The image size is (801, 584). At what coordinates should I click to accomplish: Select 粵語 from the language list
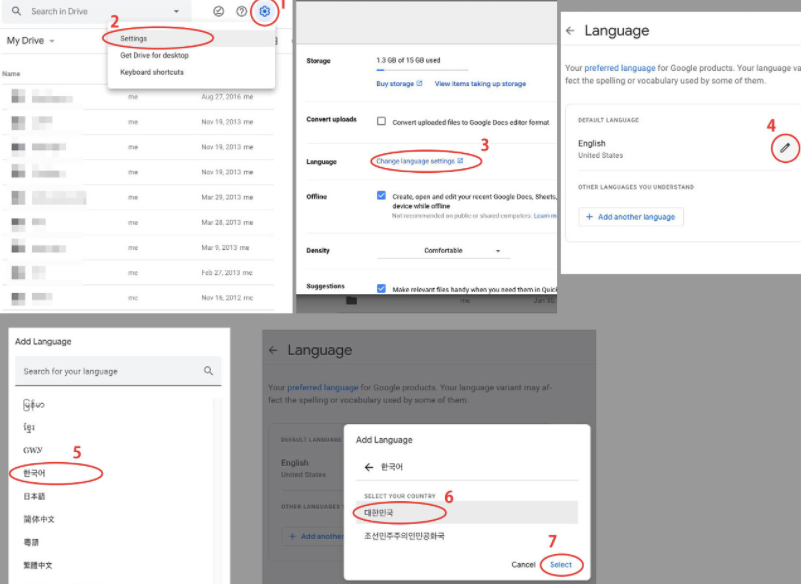31,542
